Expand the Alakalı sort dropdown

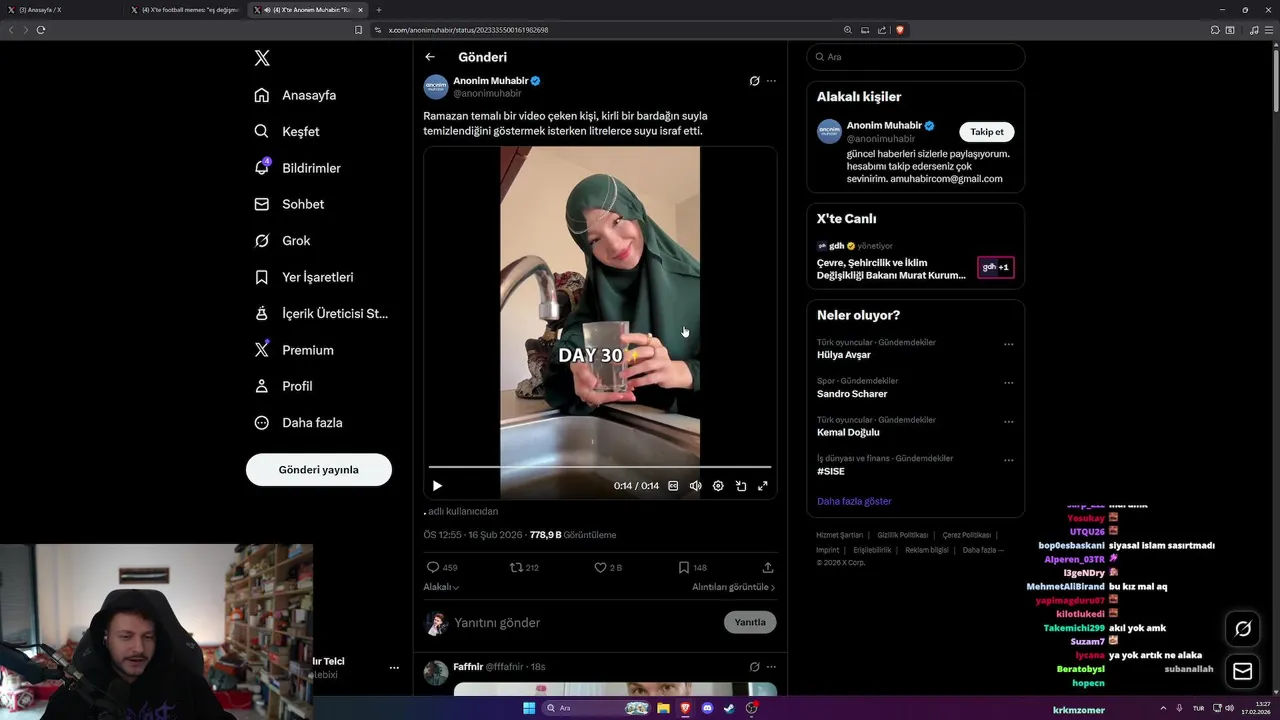[x=441, y=587]
